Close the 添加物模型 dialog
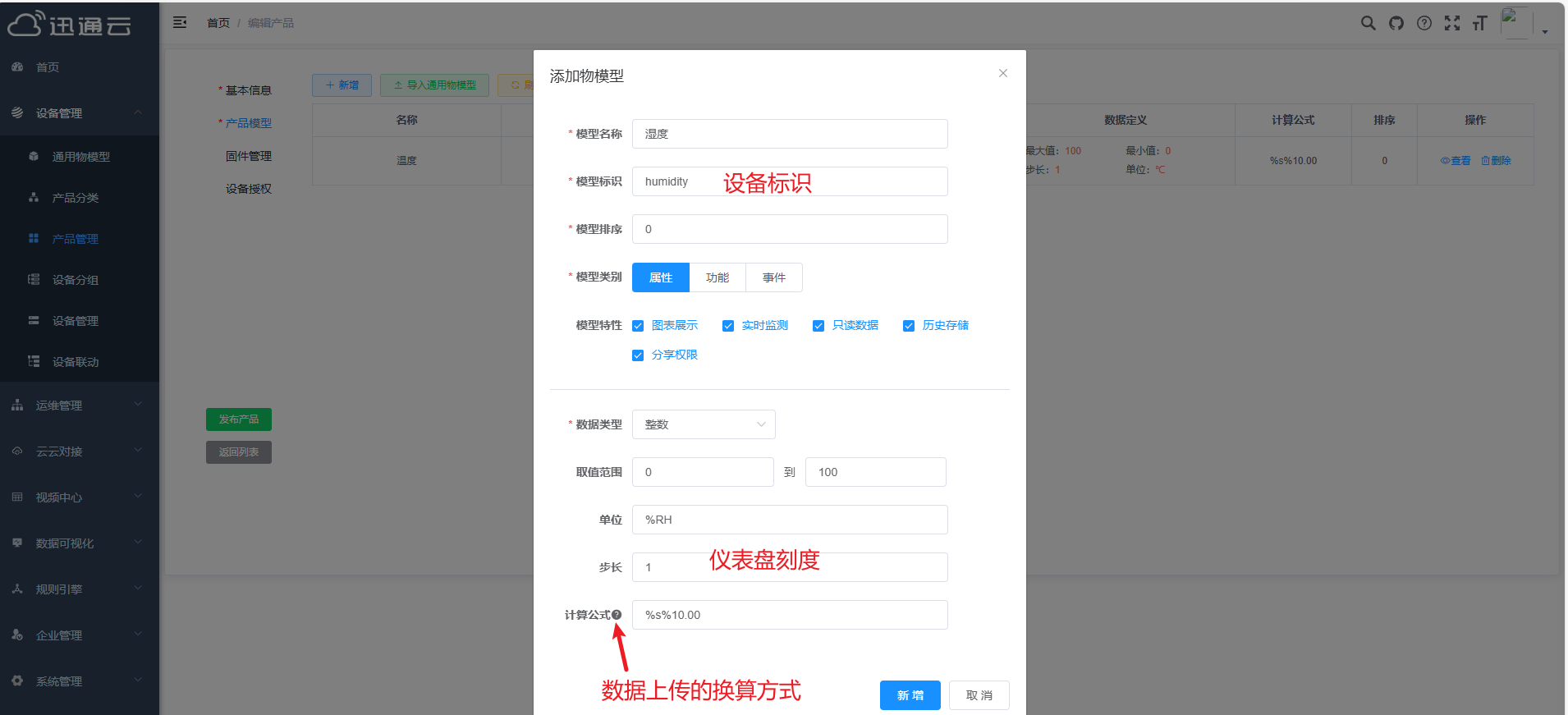 coord(1002,73)
